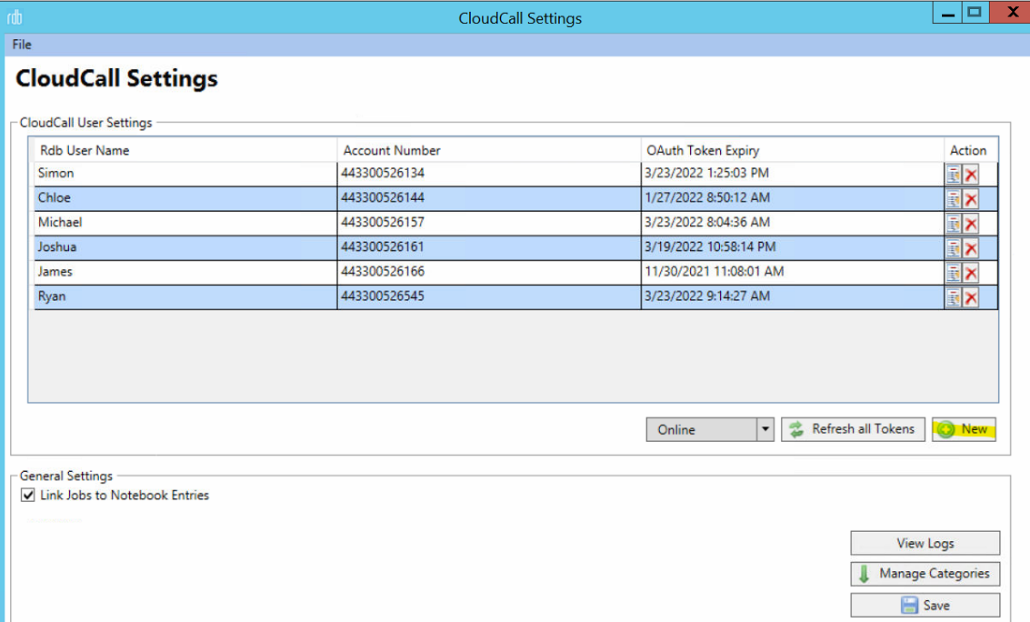Maximize the CloudCall Settings window

[x=975, y=13]
